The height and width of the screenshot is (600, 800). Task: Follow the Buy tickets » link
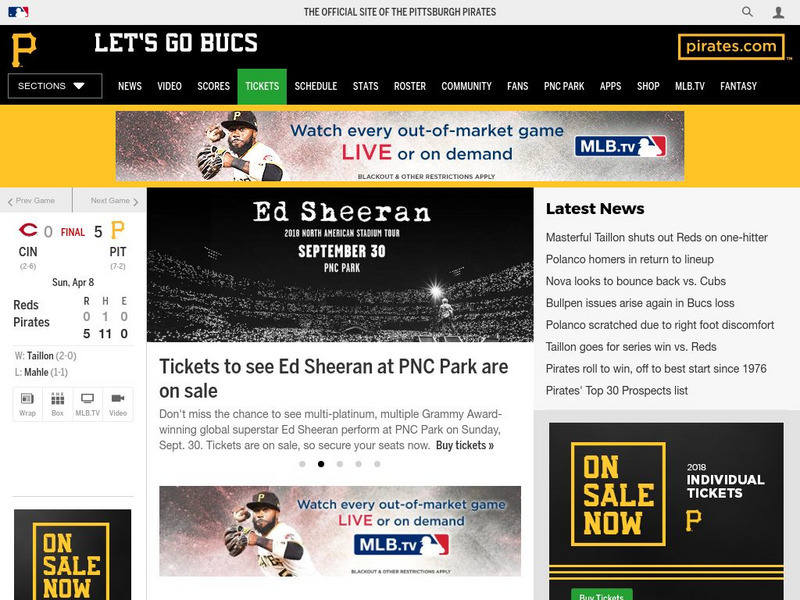pos(465,445)
